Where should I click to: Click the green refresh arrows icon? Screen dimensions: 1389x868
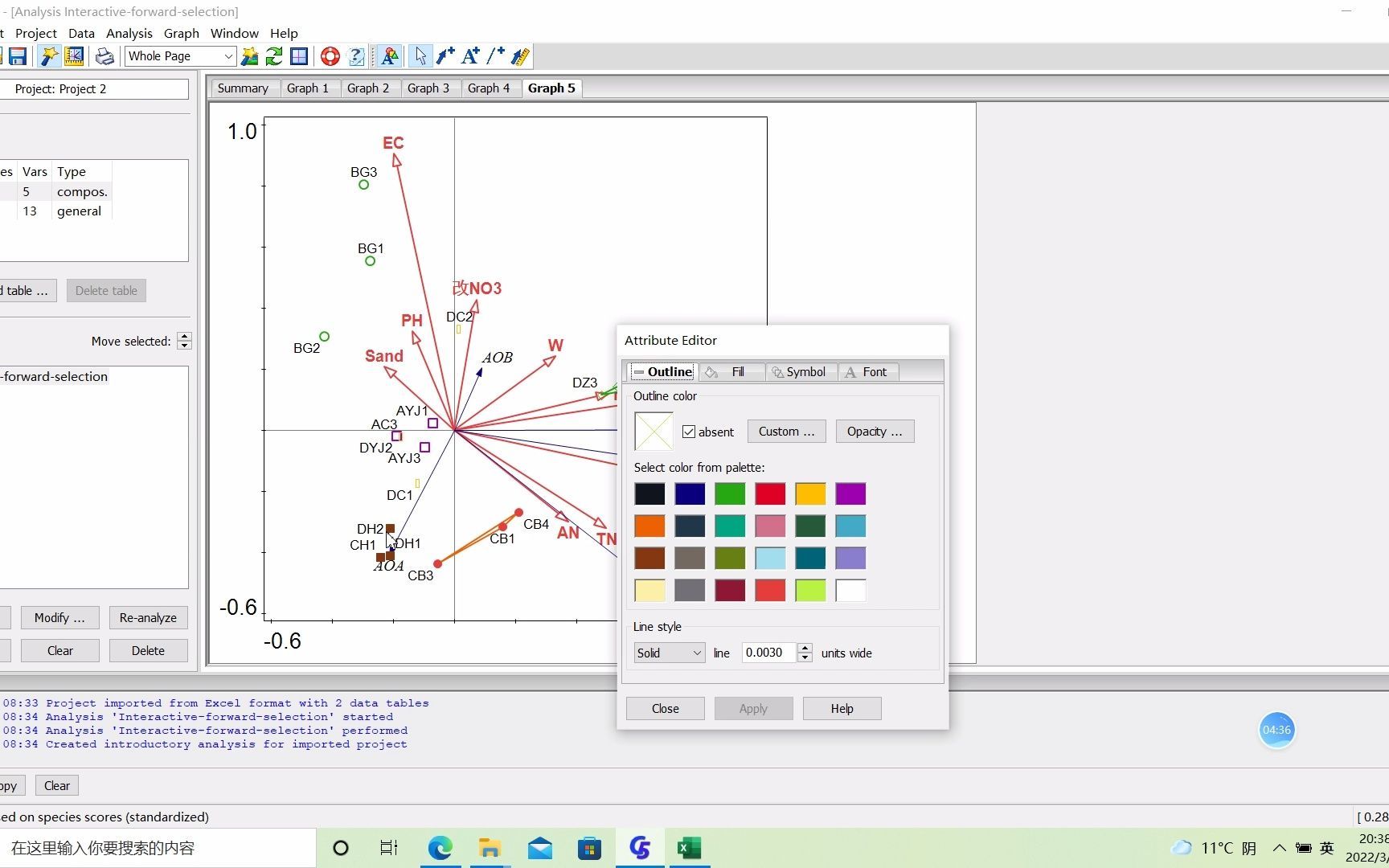click(x=274, y=56)
